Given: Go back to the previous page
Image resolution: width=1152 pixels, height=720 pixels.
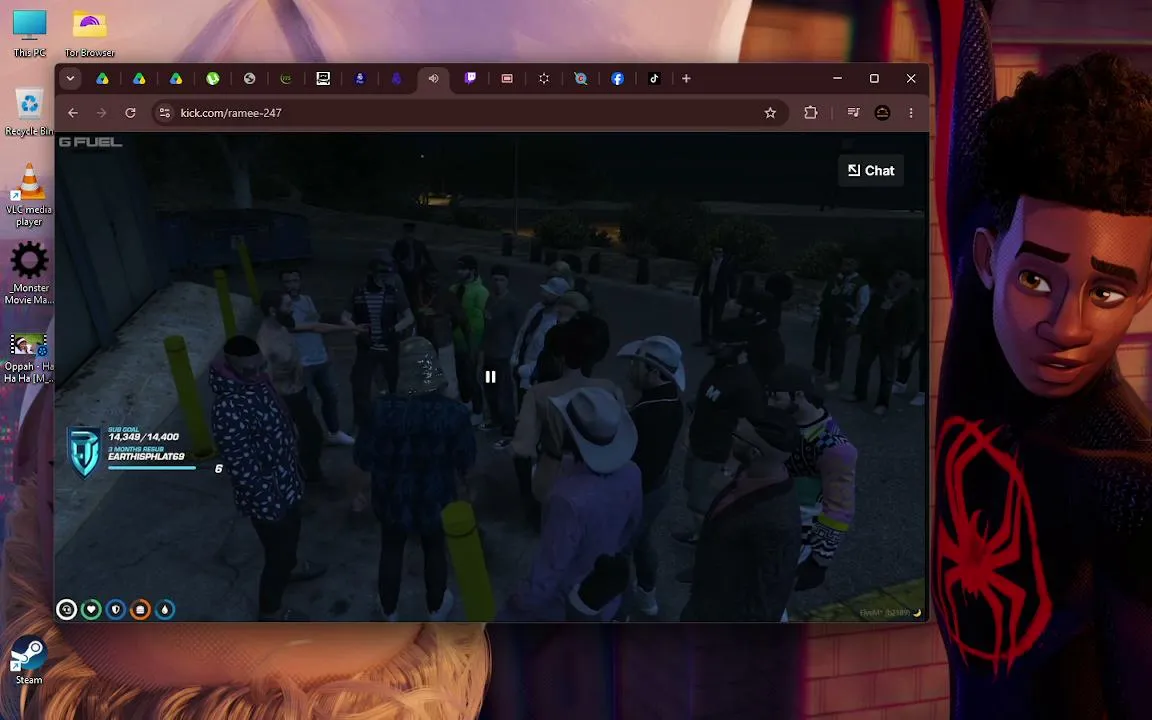Looking at the screenshot, I should pos(73,112).
